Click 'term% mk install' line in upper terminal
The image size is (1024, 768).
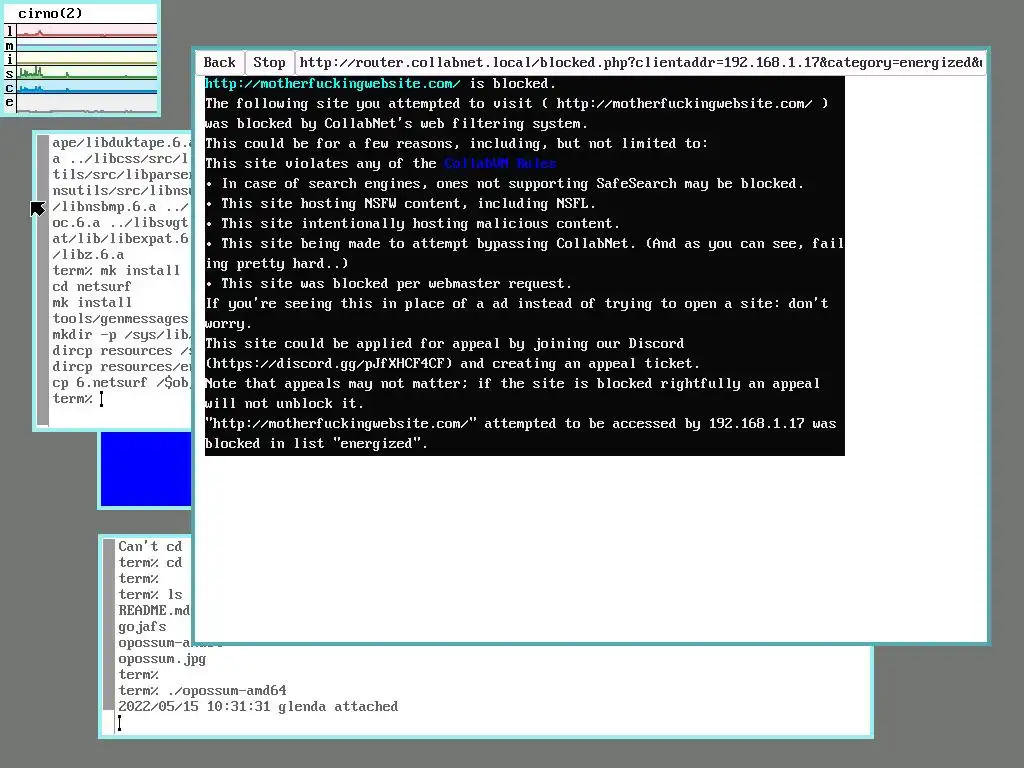tap(116, 270)
